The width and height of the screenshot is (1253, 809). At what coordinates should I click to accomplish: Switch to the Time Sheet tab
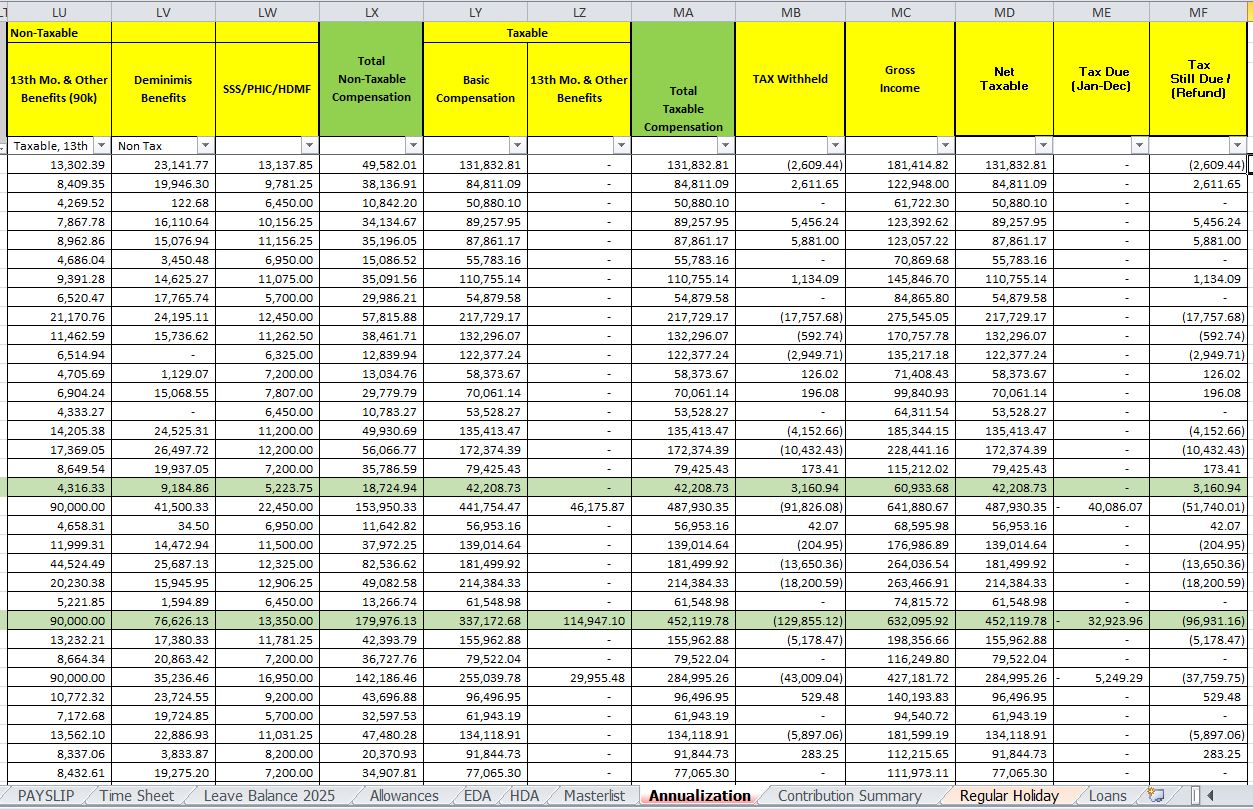click(x=137, y=796)
